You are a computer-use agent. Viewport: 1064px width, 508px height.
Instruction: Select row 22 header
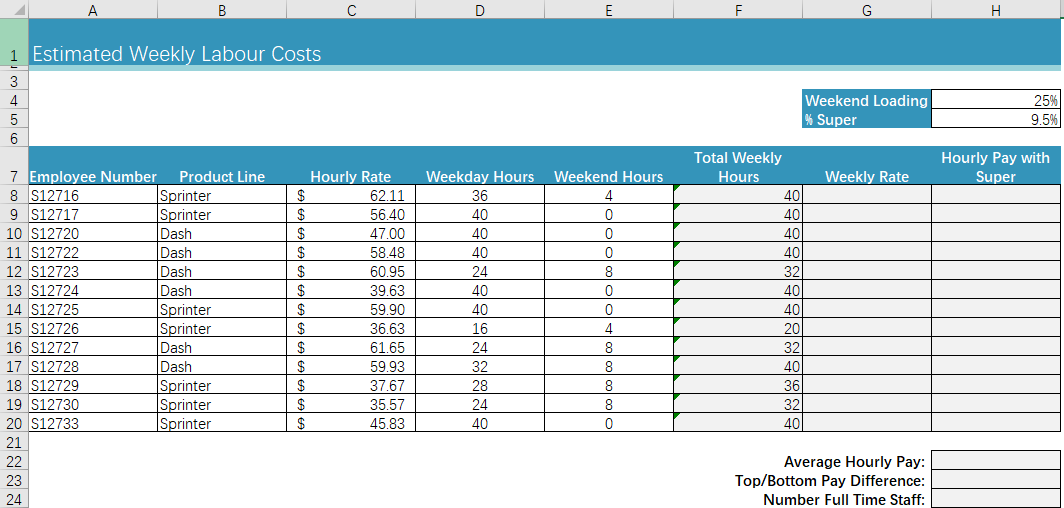point(14,461)
